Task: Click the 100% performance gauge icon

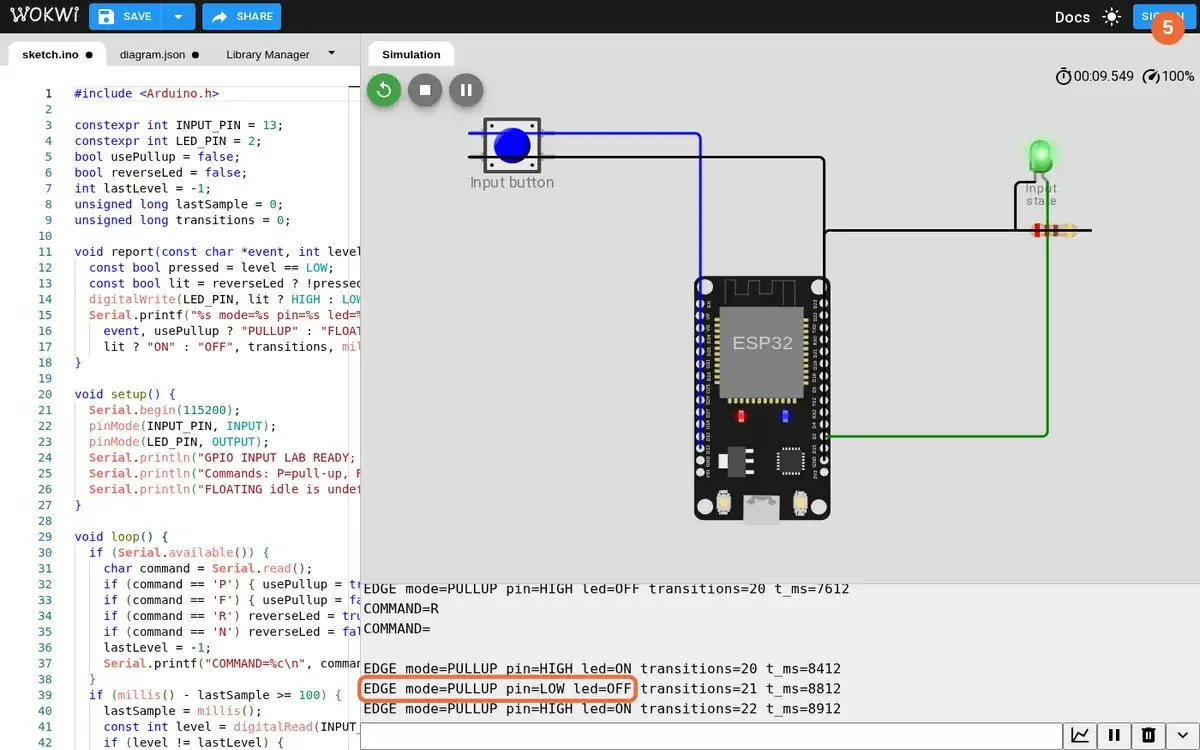Action: (x=1151, y=76)
